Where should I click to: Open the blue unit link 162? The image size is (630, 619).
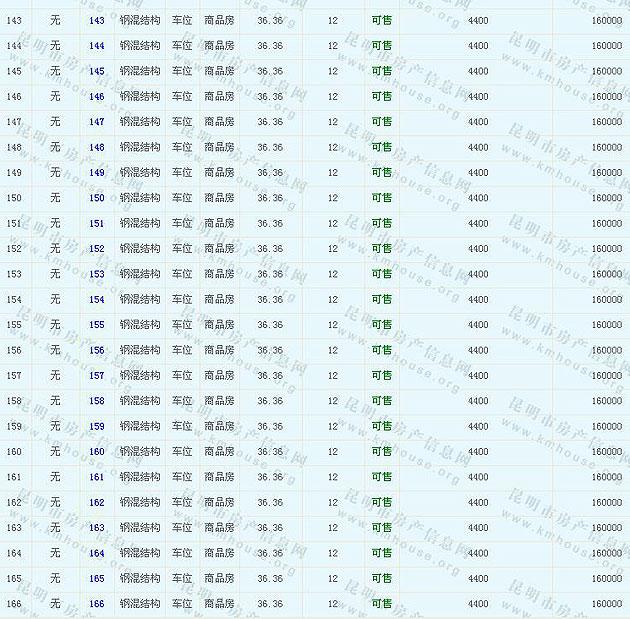96,502
